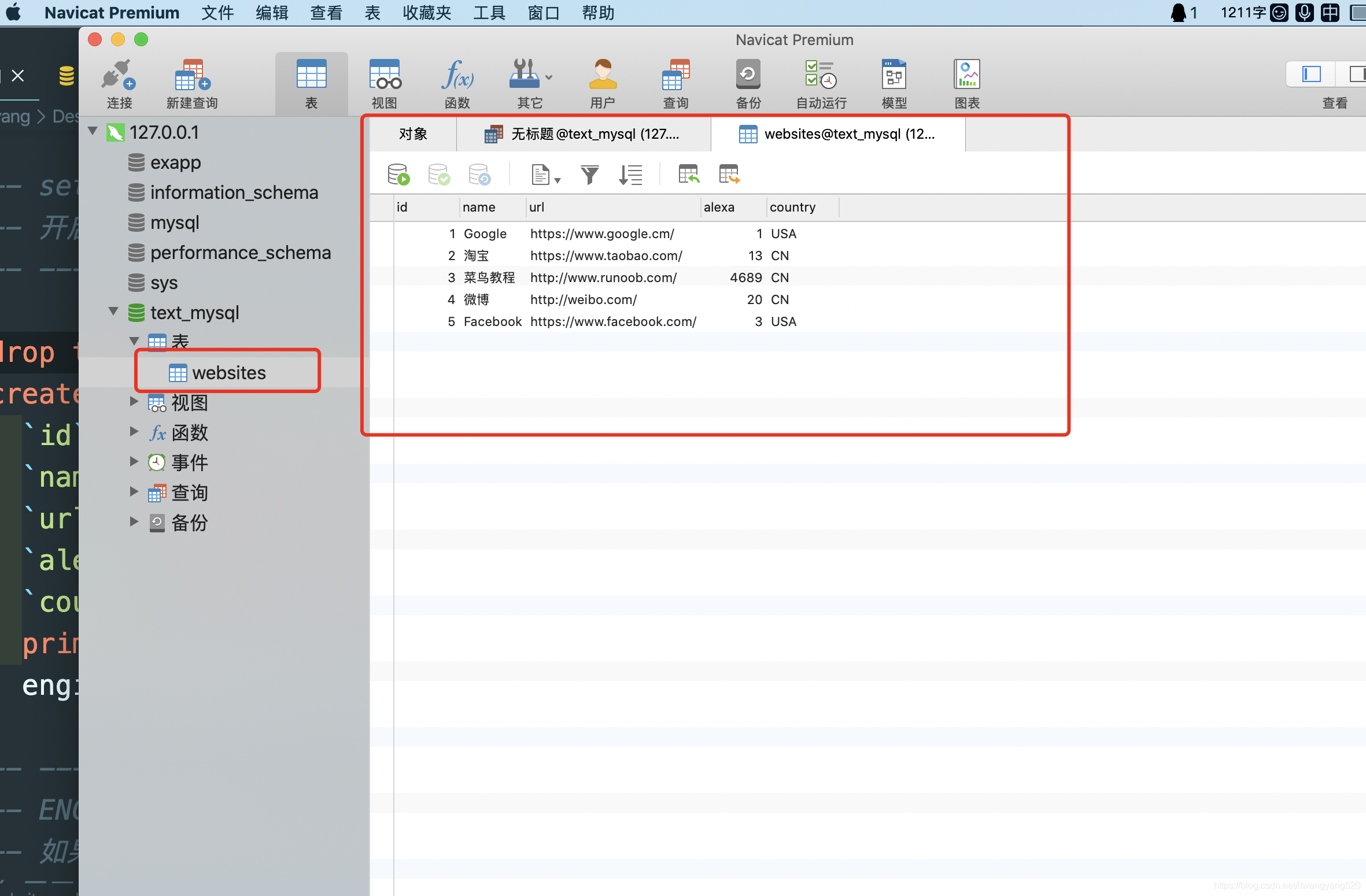Image resolution: width=1366 pixels, height=896 pixels.
Task: Open the 视图 views toolbar icon
Action: (x=385, y=84)
